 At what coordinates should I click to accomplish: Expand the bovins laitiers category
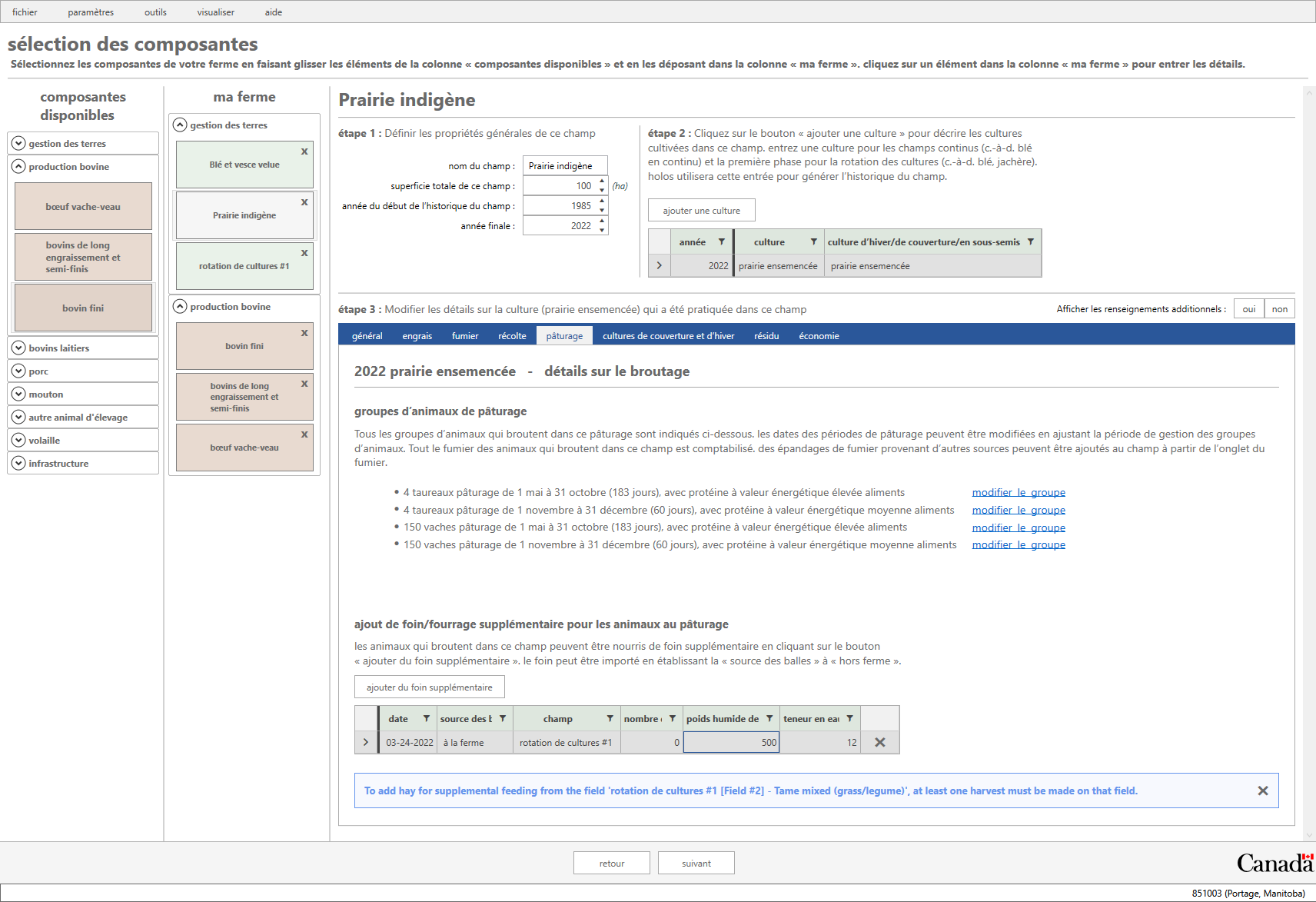pyautogui.click(x=18, y=348)
